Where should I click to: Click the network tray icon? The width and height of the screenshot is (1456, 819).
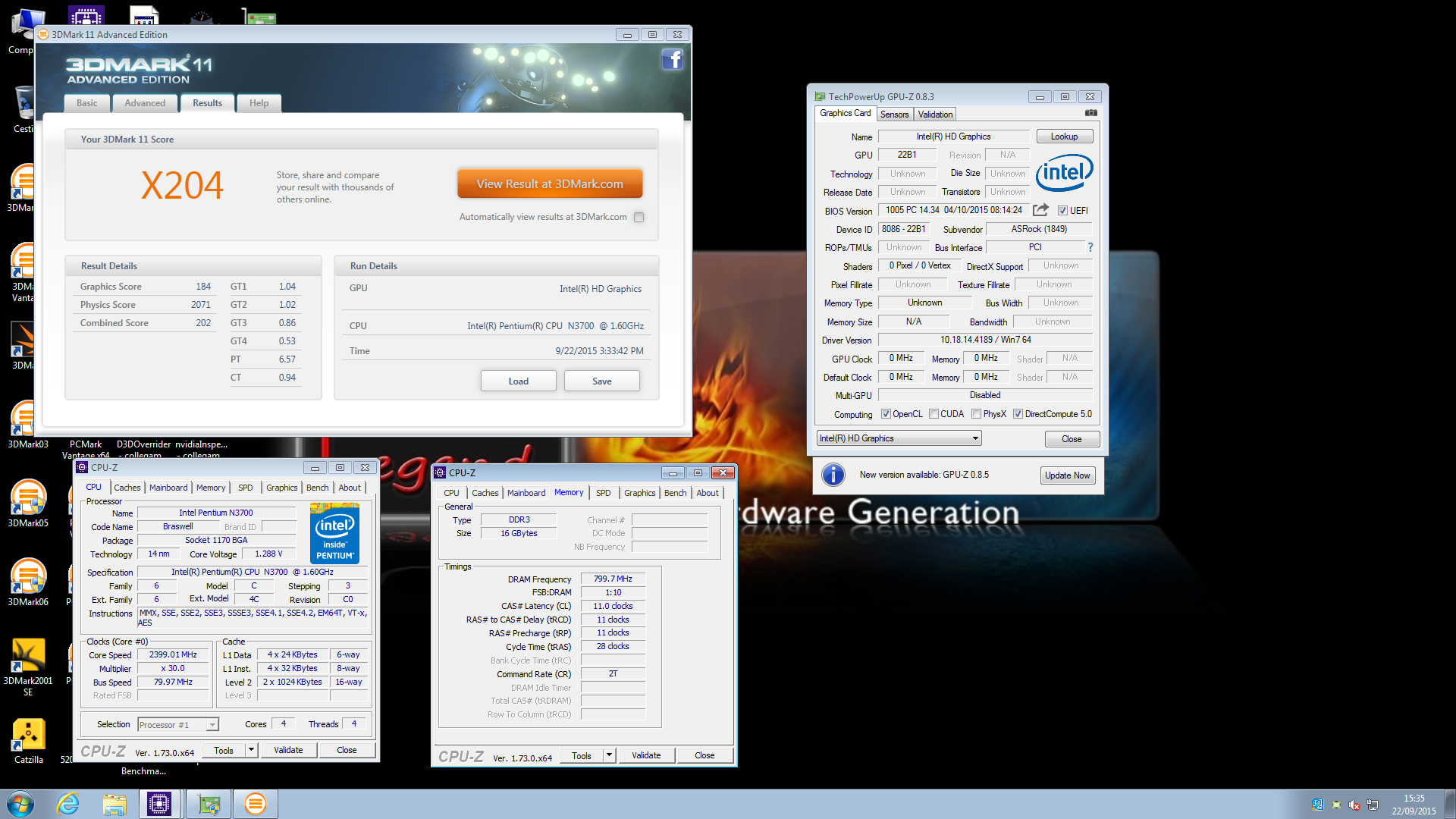pos(1373,805)
